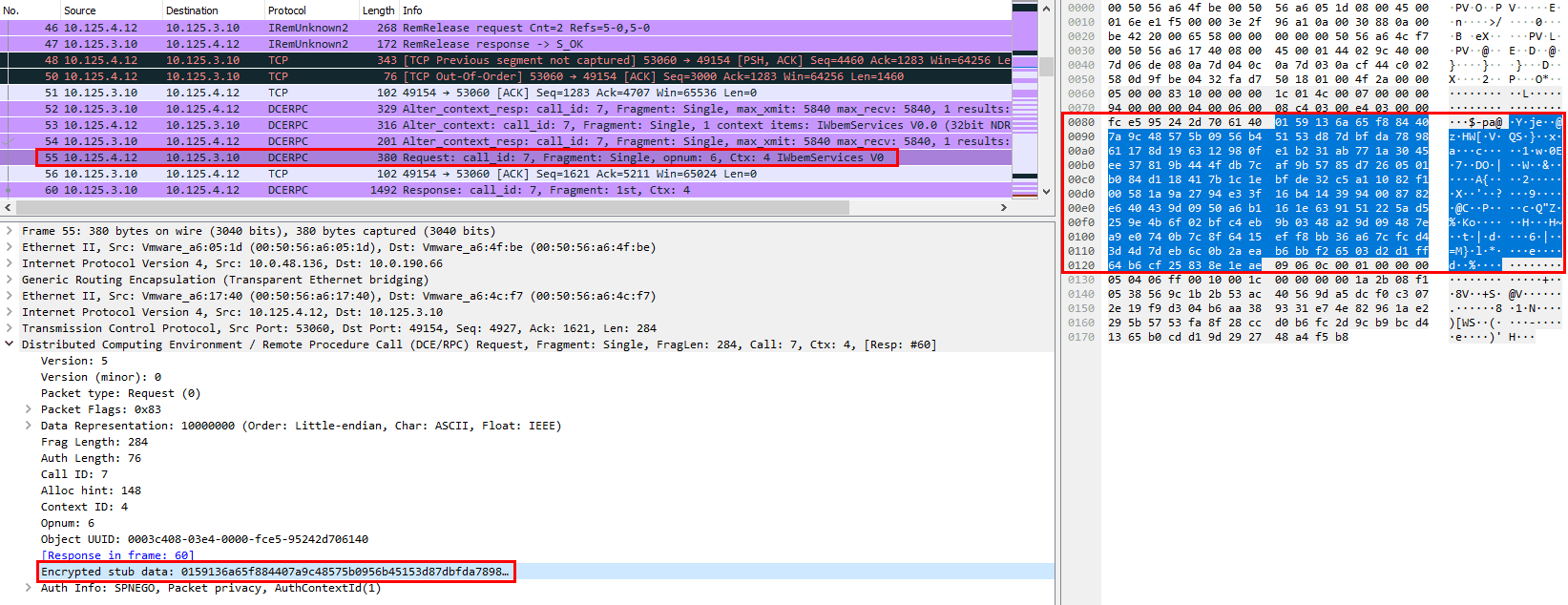Expand the Frame 55 details row
This screenshot has width=1568, height=605.
pyautogui.click(x=10, y=231)
